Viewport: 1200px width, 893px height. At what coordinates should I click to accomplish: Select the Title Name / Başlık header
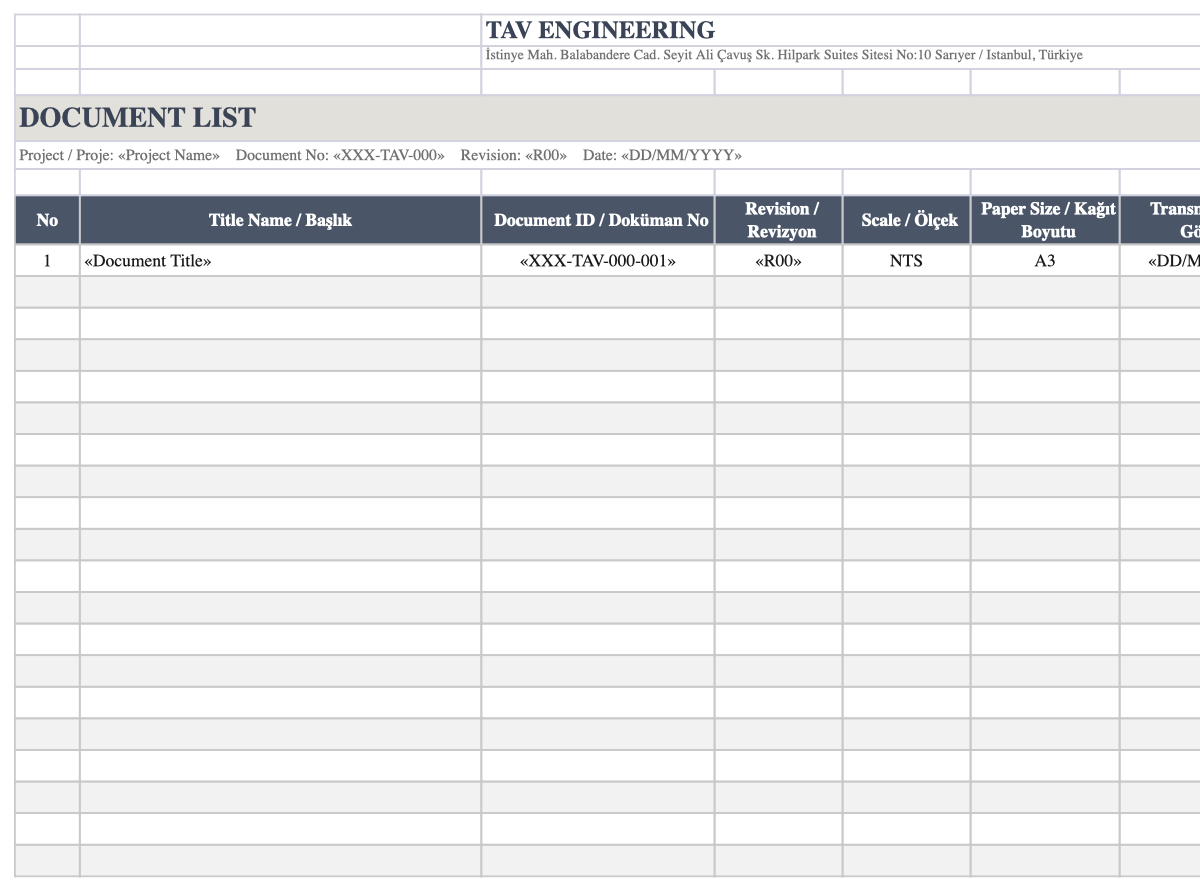[x=280, y=220]
